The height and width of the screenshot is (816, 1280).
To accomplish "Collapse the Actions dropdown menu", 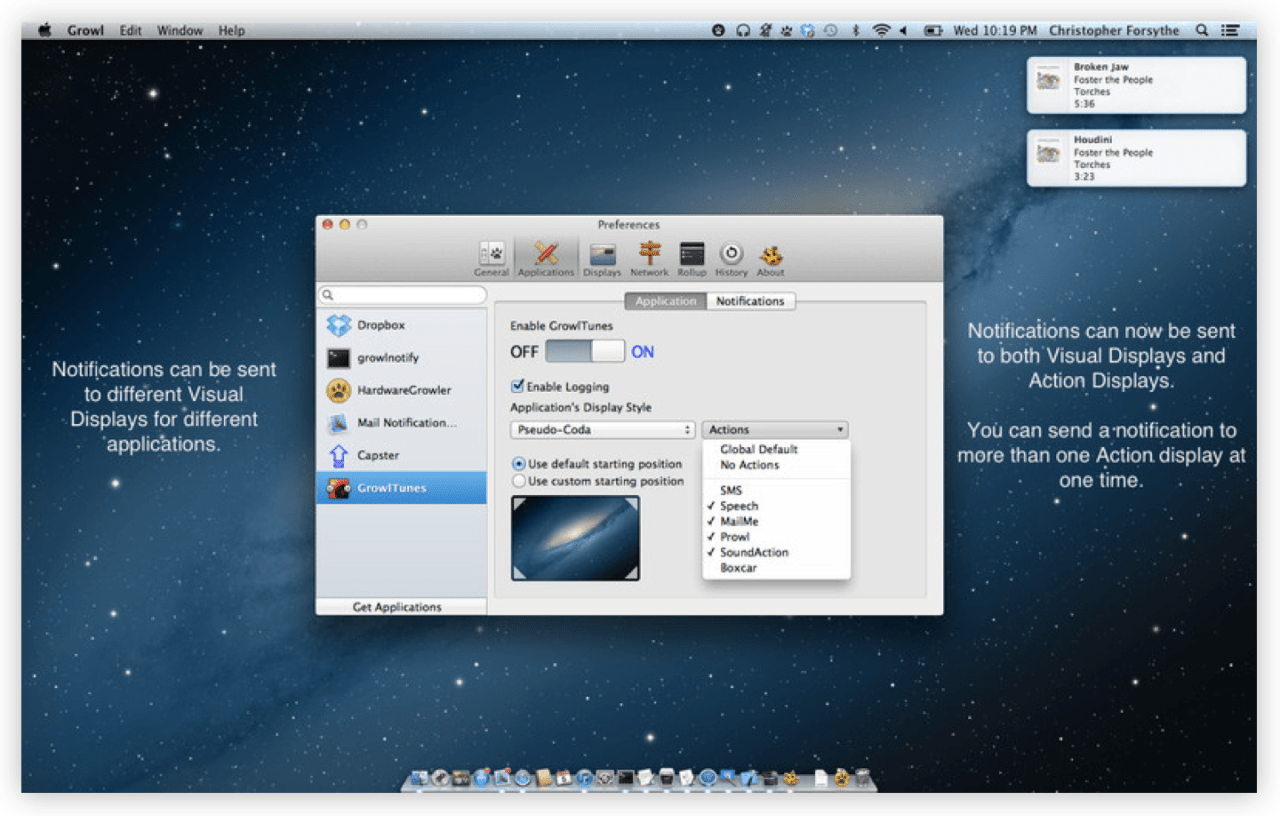I will point(775,430).
